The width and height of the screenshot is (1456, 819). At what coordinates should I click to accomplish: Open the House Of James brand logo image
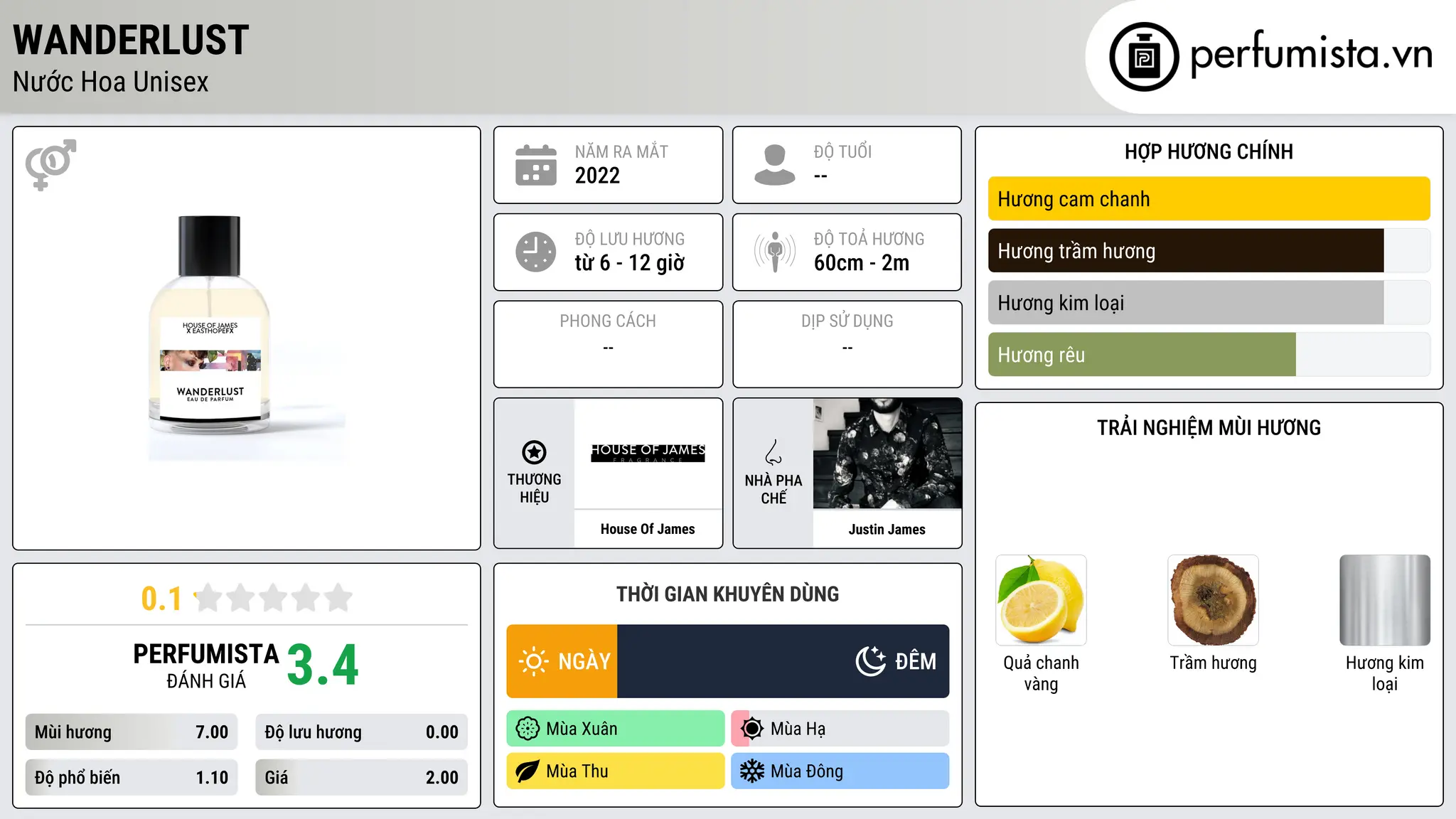pyautogui.click(x=648, y=454)
